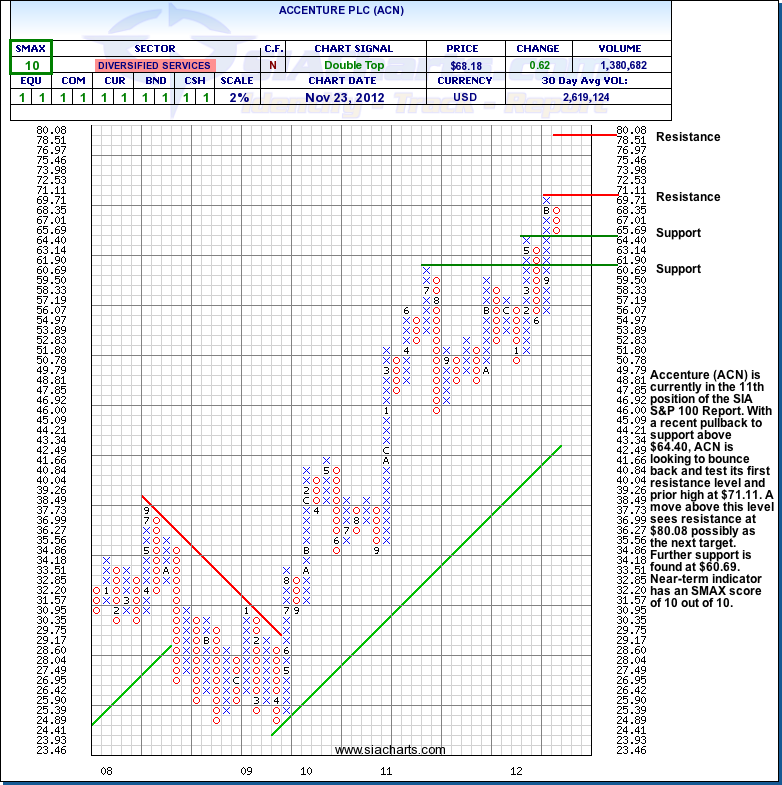
Task: Select the Support label beside 64.40
Action: (x=679, y=233)
